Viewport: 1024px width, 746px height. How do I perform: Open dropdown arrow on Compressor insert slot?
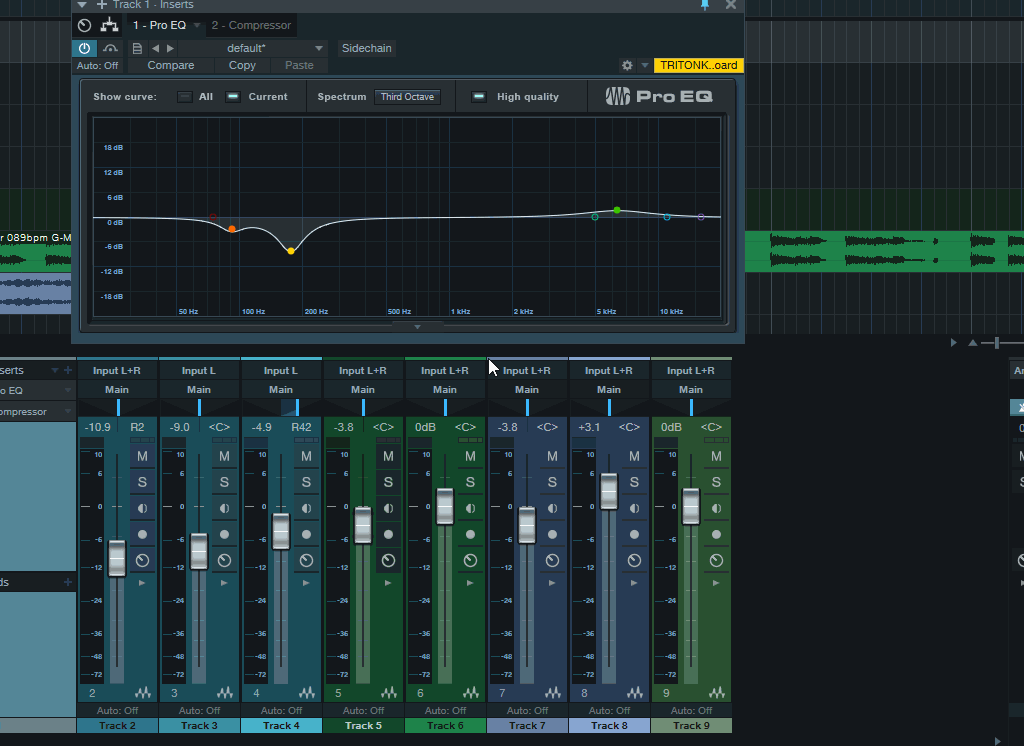(68, 412)
